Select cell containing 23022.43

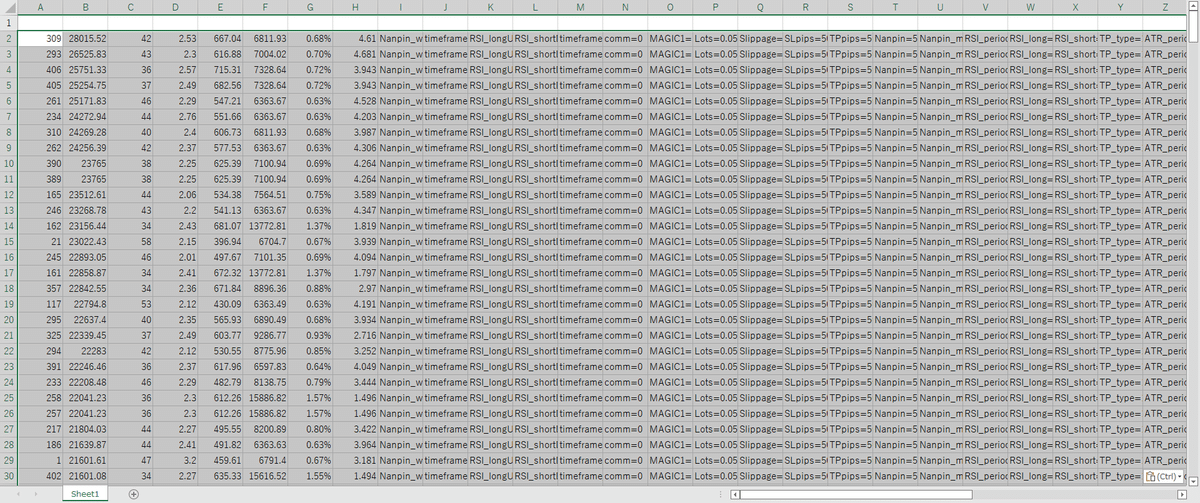[x=86, y=241]
